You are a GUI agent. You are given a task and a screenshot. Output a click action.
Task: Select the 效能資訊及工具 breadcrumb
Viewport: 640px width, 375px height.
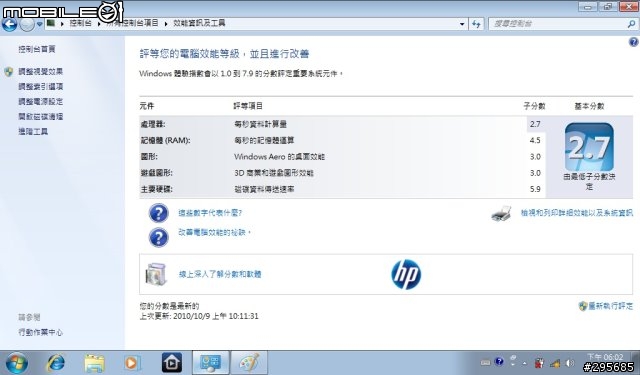click(x=199, y=23)
